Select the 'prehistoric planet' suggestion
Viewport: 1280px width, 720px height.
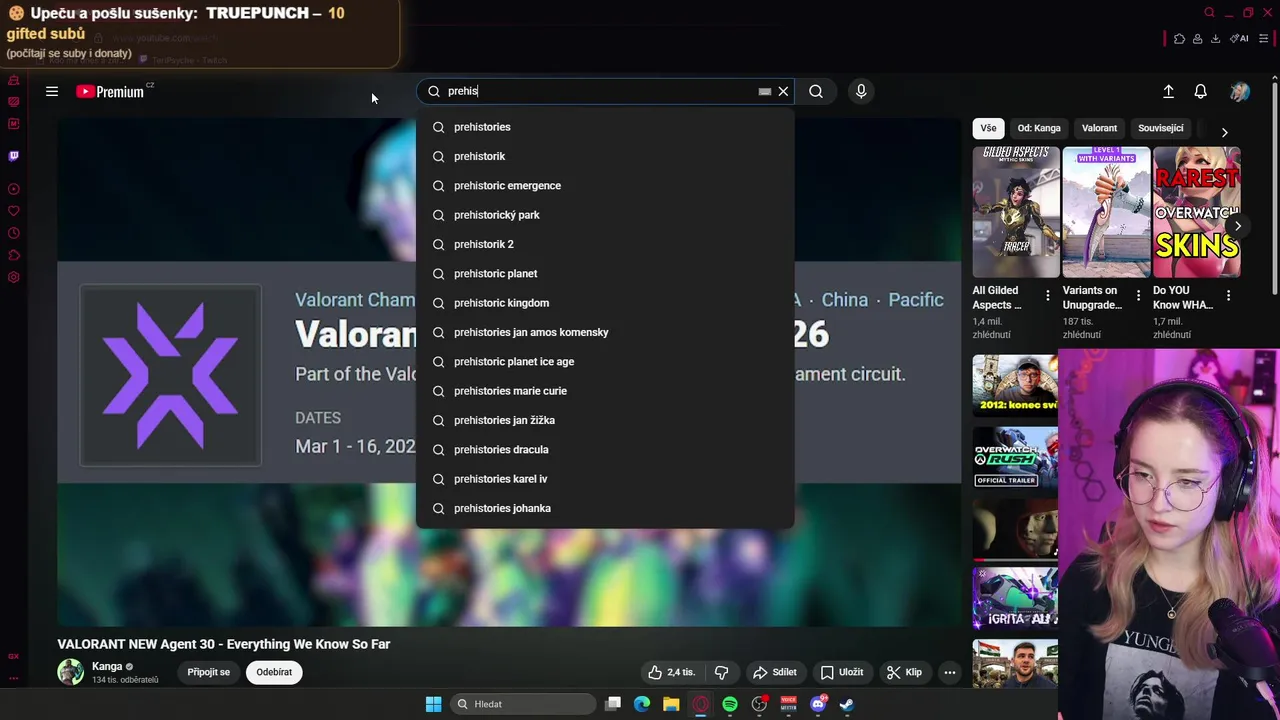coord(605,273)
